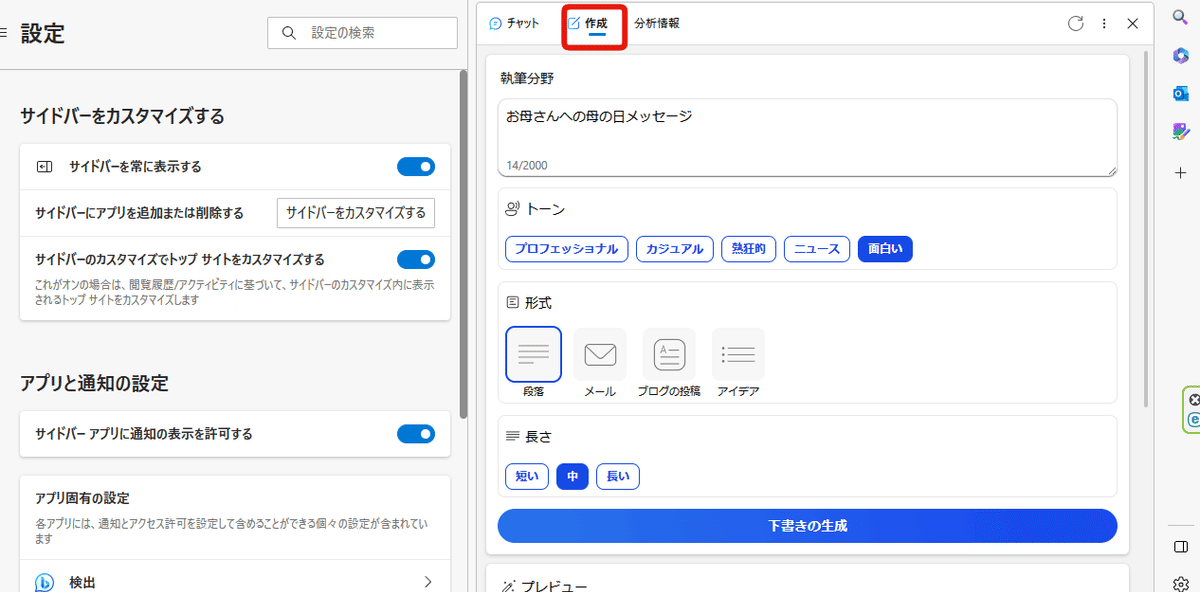
Task: Expand the 検出 app settings row
Action: click(x=235, y=581)
